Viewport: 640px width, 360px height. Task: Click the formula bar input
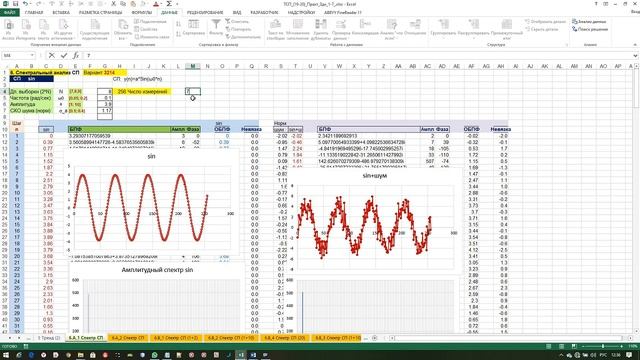click(359, 55)
